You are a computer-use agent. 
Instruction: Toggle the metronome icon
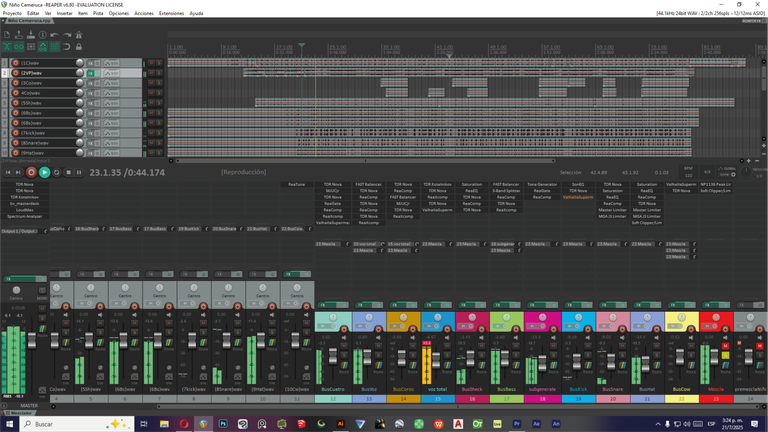[78, 35]
